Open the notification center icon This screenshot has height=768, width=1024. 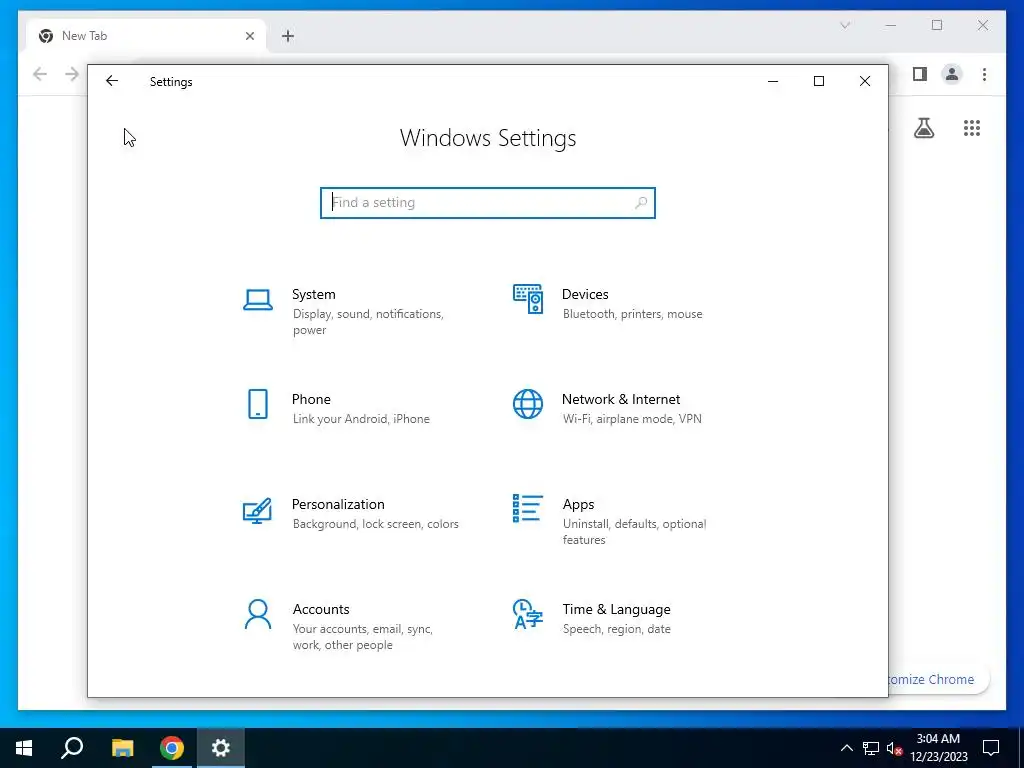pyautogui.click(x=991, y=748)
